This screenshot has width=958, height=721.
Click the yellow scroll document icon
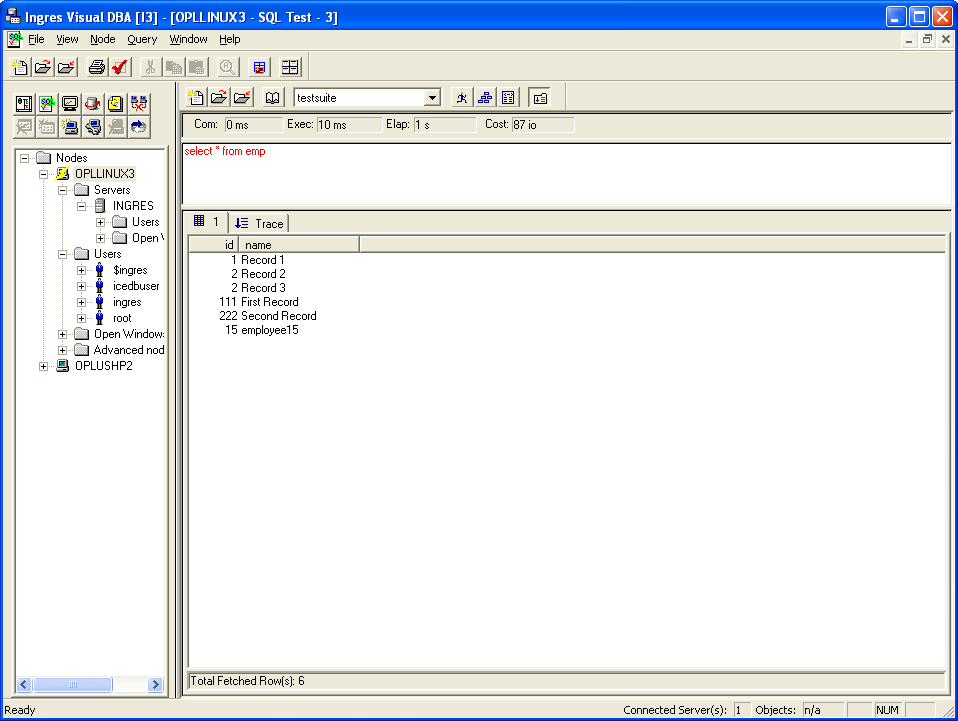[115, 104]
